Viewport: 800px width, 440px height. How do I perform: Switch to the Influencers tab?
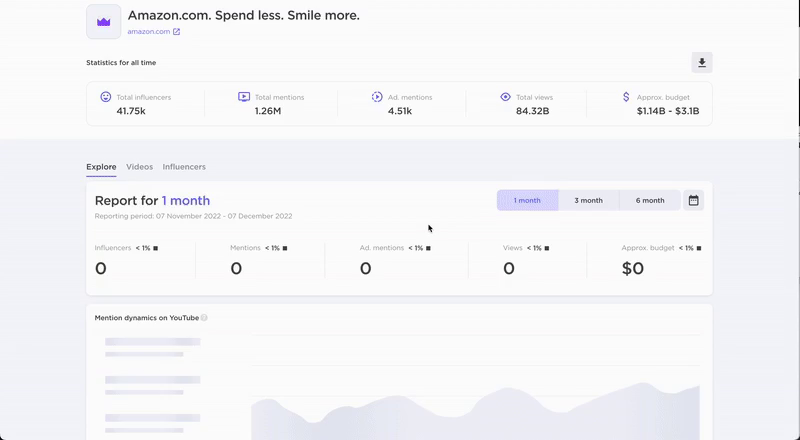(x=184, y=167)
